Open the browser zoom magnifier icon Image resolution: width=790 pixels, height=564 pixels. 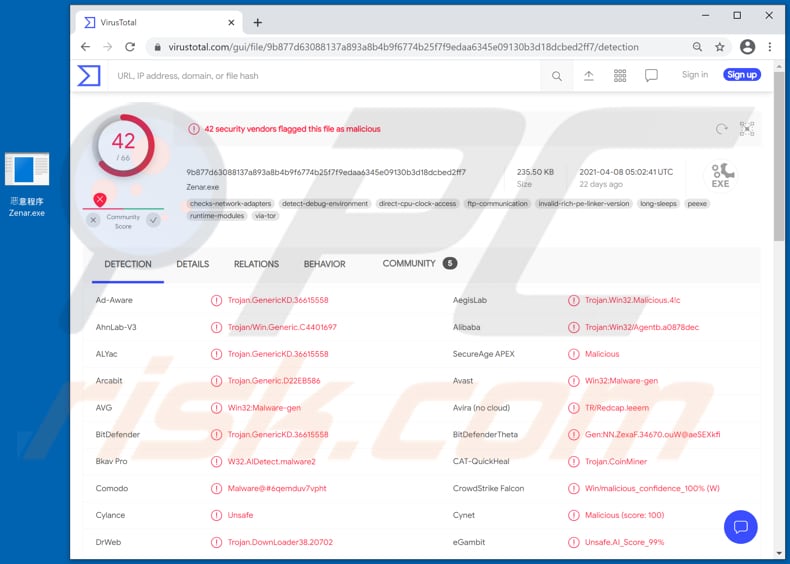click(x=697, y=47)
